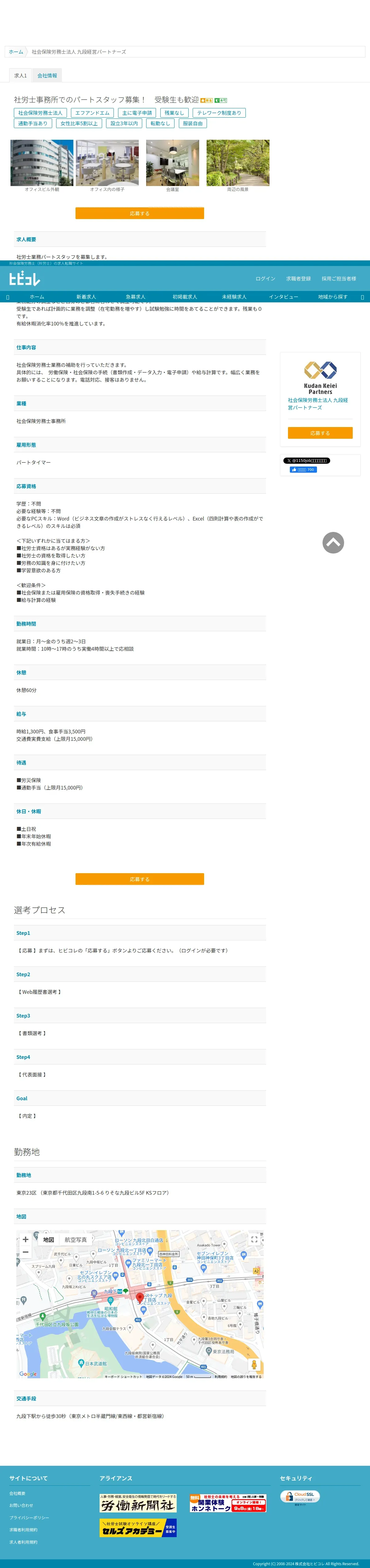370x1568 pixels.
Task: Click the 設立3年以内 tag
Action: (x=124, y=123)
